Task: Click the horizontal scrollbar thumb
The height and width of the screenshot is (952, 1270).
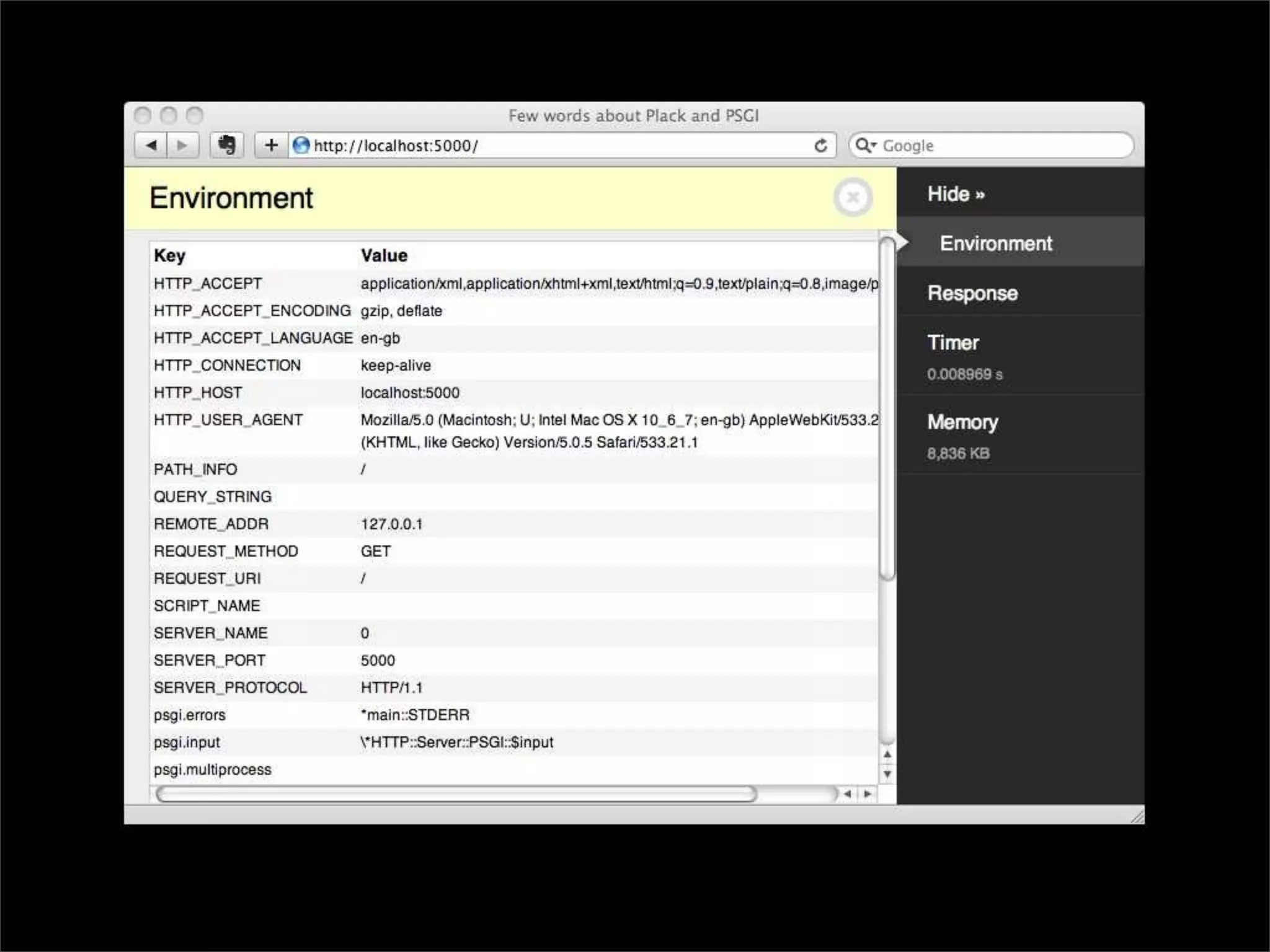Action: click(456, 794)
